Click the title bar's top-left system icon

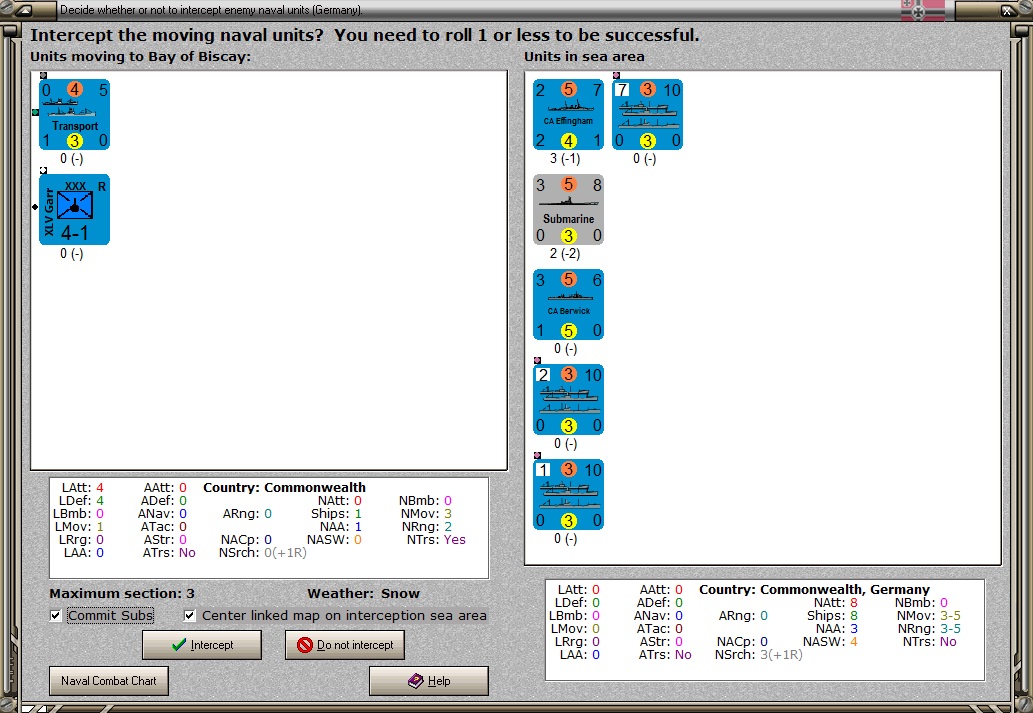tap(22, 11)
